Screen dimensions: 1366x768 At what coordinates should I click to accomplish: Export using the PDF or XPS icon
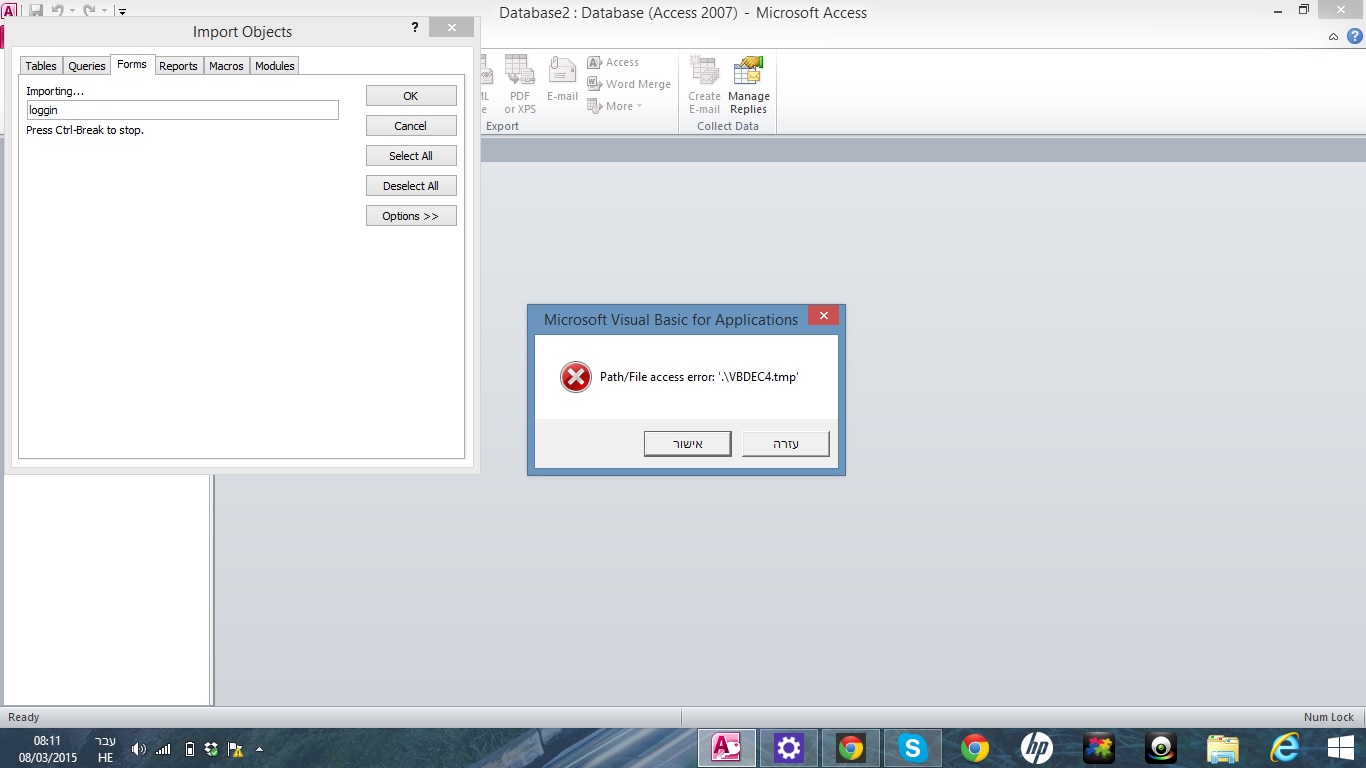pyautogui.click(x=520, y=85)
